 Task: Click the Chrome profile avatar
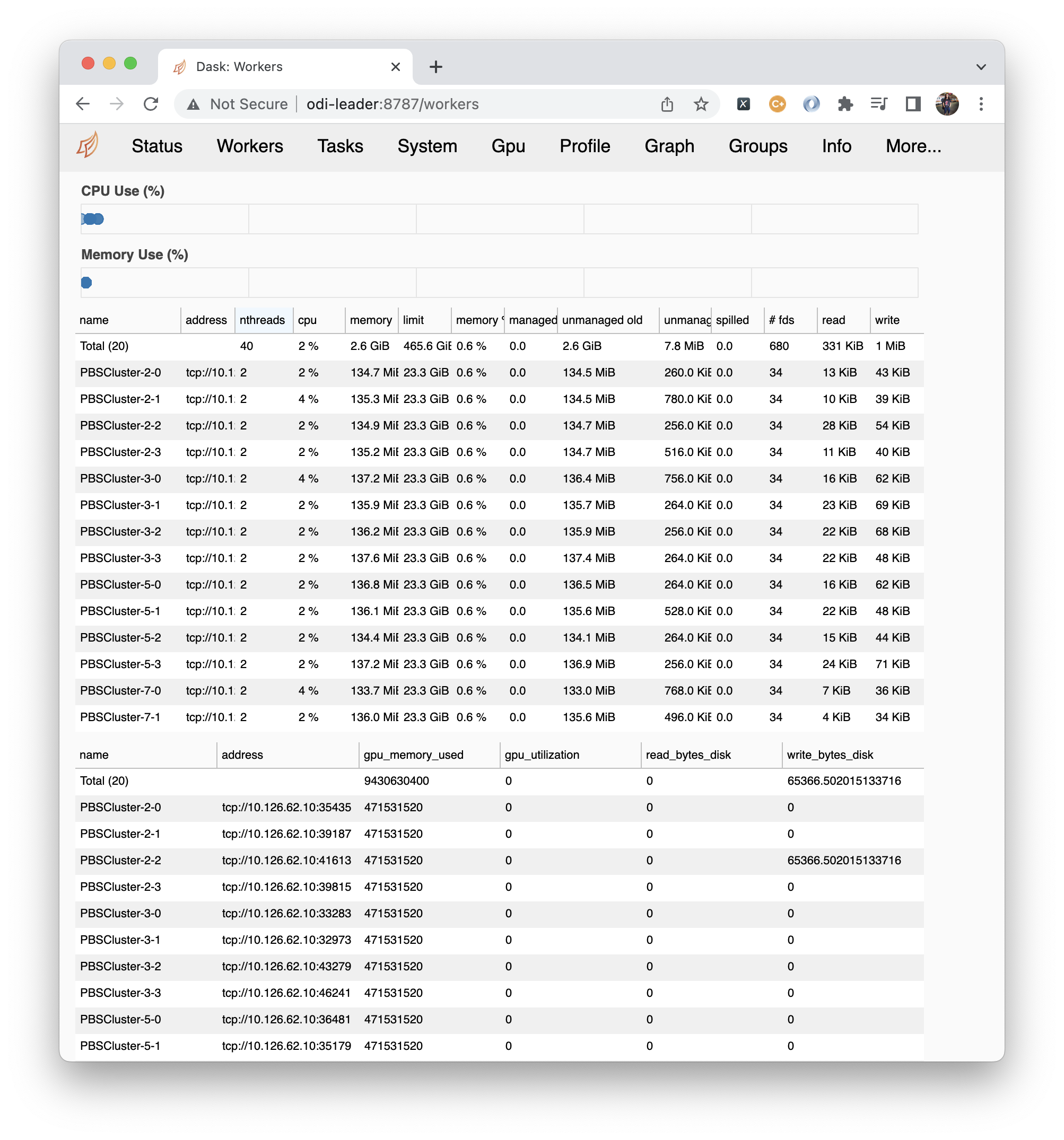coord(946,104)
